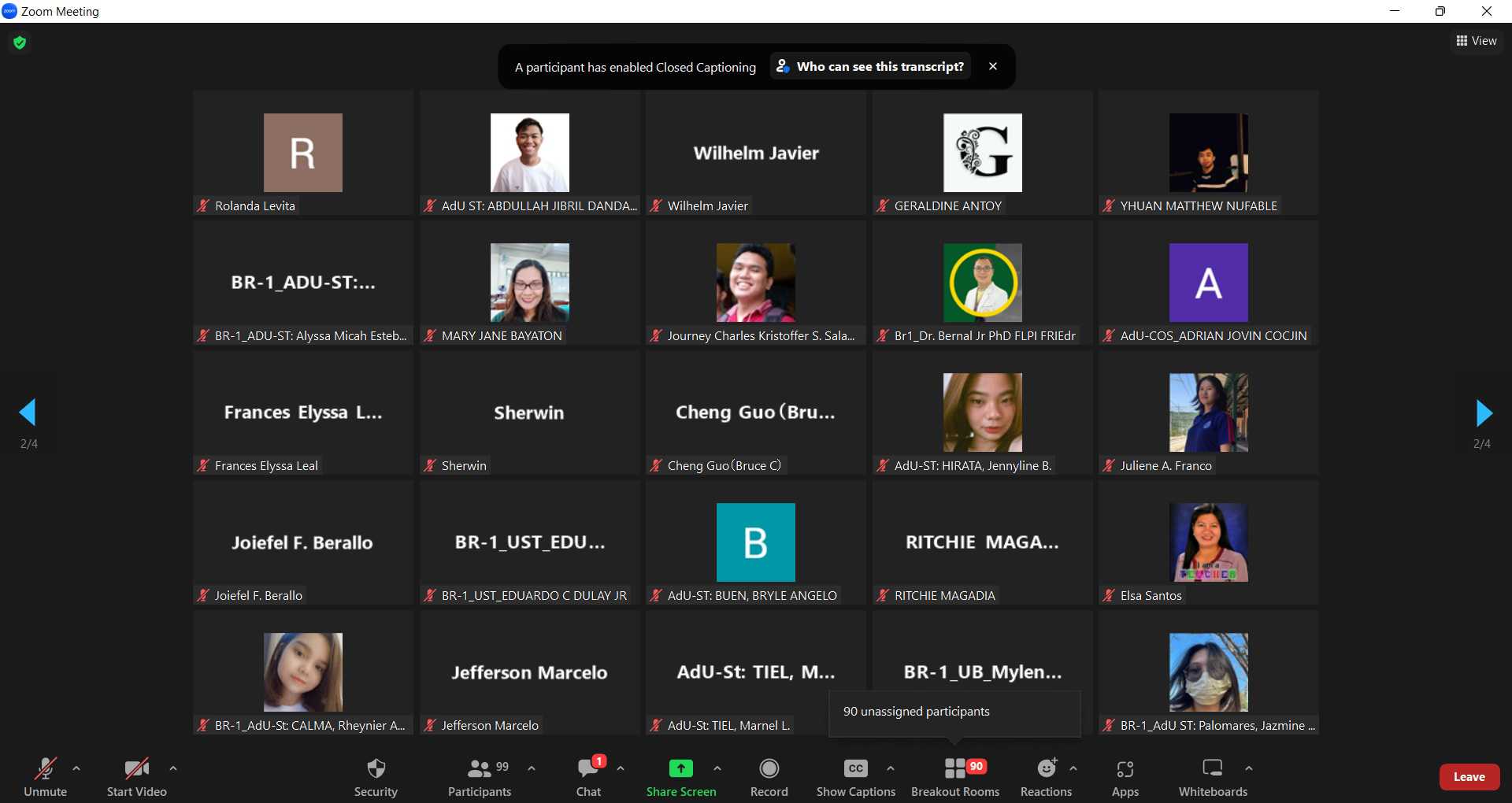
Task: Open the Whiteboards tool
Action: pos(1212,768)
